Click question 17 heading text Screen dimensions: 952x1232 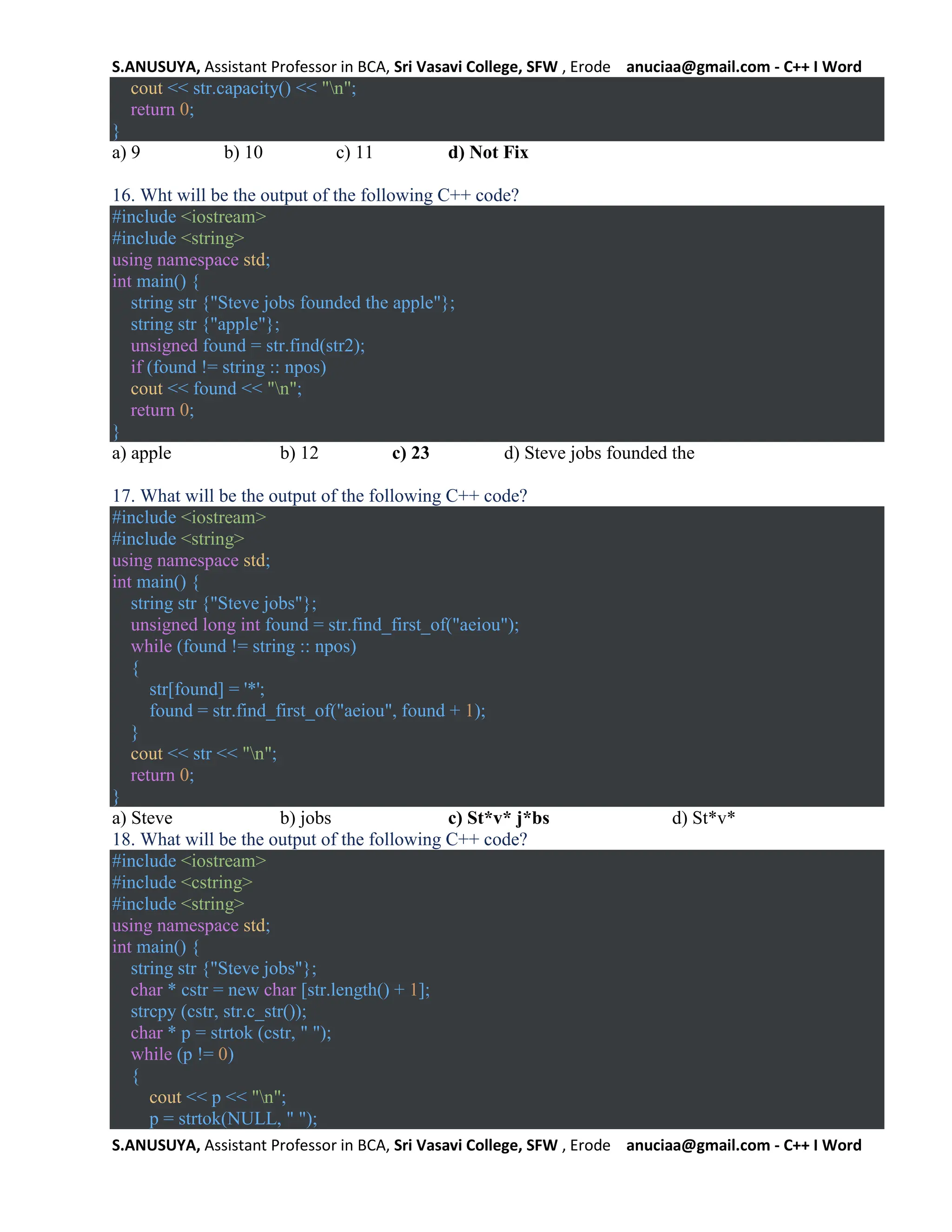pos(319,496)
